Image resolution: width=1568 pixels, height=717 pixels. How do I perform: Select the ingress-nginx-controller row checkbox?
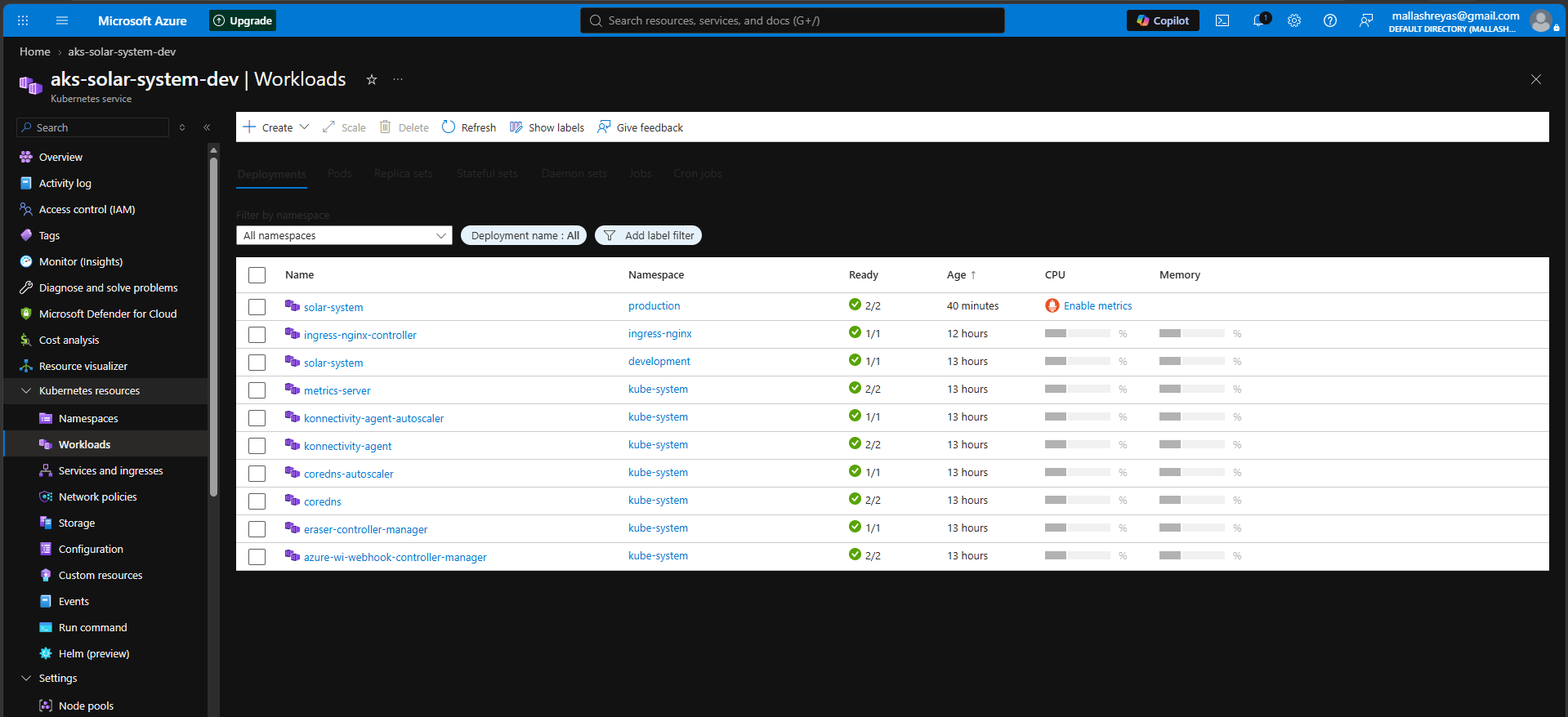pyautogui.click(x=257, y=335)
